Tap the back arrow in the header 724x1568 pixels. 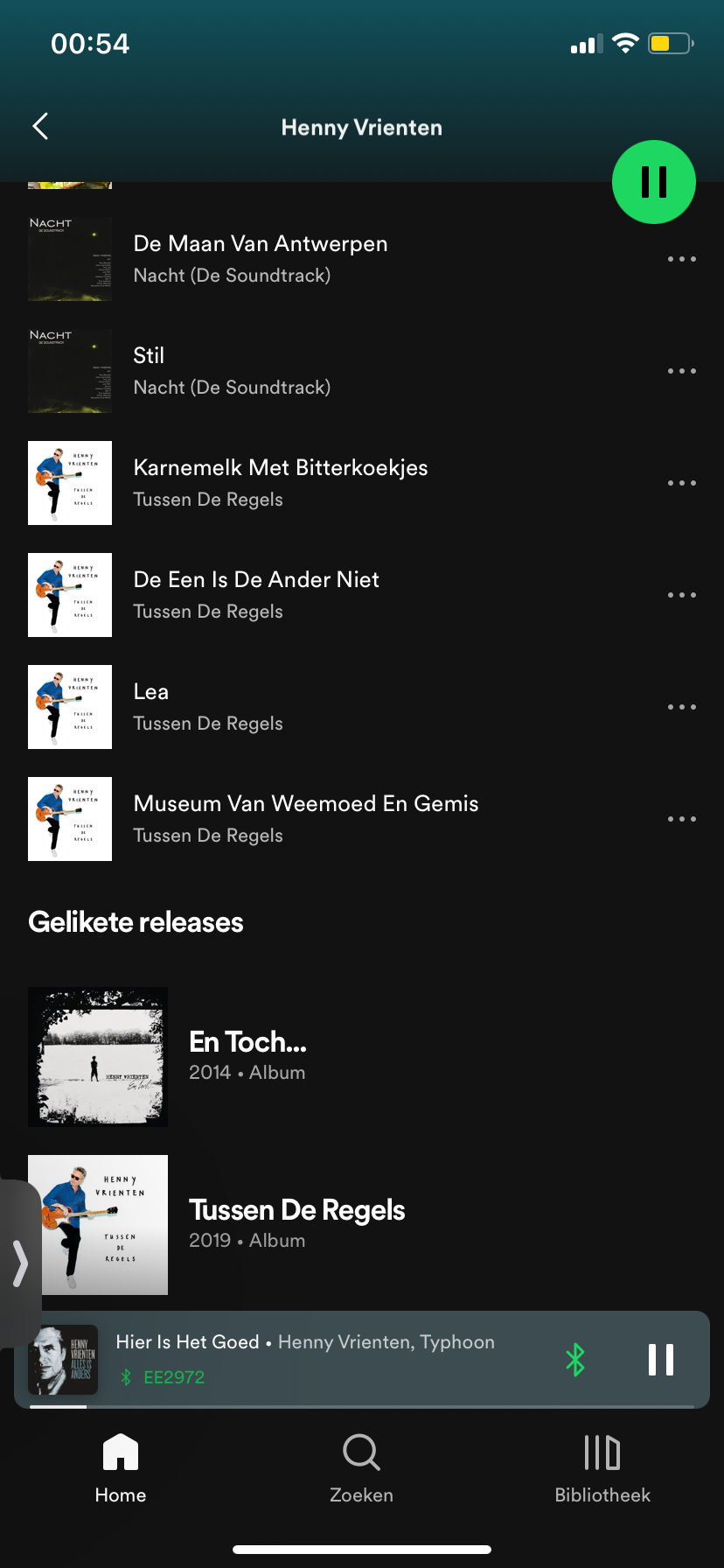[x=40, y=127]
